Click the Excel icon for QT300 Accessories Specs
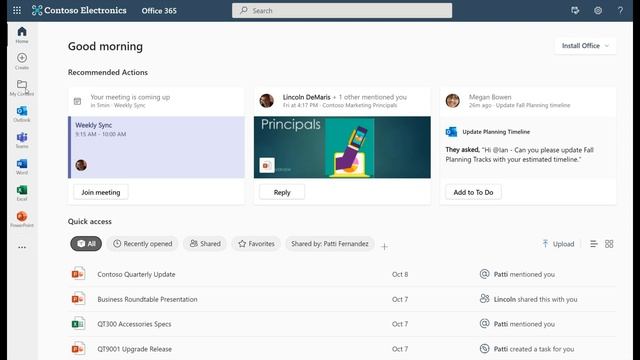Viewport: 640px width, 360px height. coord(78,324)
